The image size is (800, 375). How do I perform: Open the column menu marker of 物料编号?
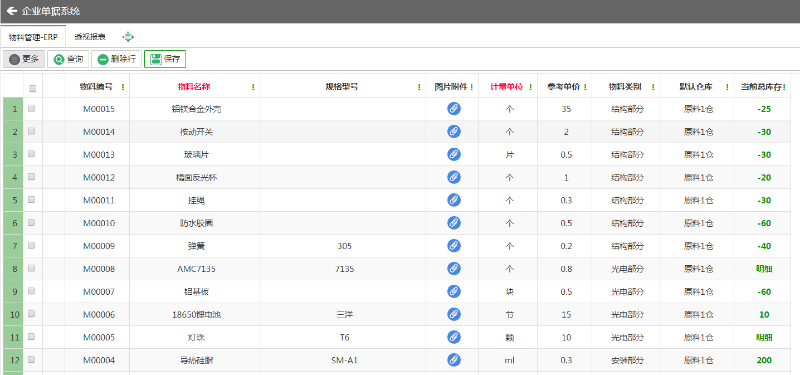point(123,87)
